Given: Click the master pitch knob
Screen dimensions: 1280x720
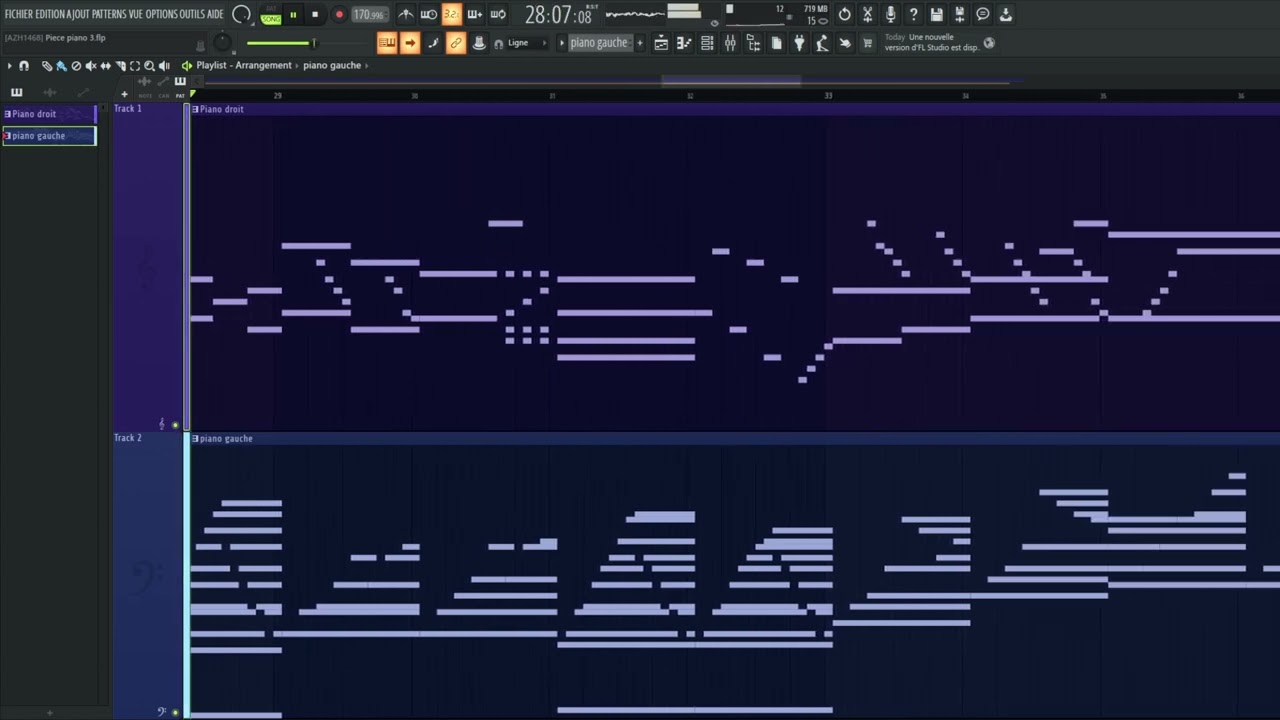Looking at the screenshot, I should [x=222, y=43].
